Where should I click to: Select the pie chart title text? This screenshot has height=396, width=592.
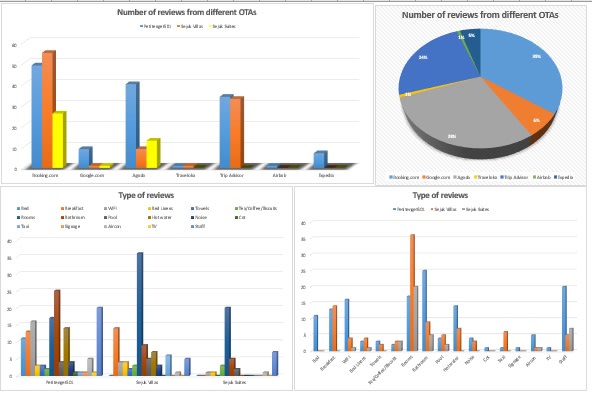pyautogui.click(x=480, y=15)
